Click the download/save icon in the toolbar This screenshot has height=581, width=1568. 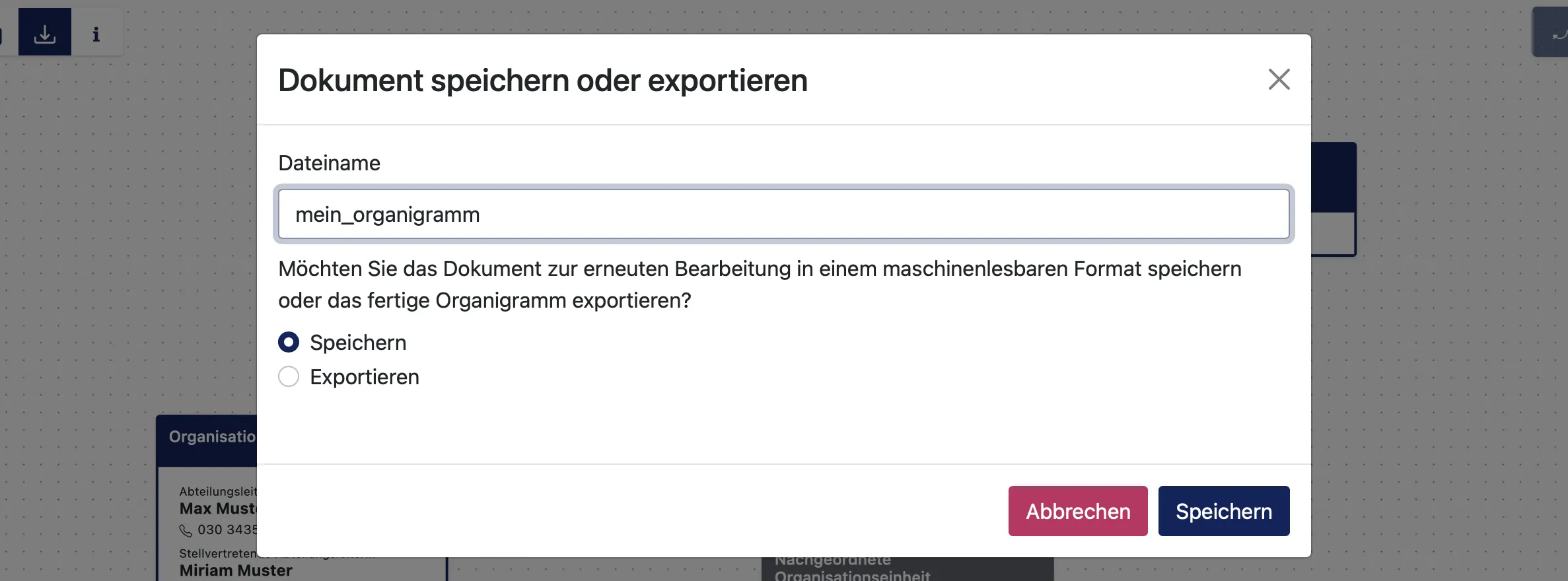45,32
